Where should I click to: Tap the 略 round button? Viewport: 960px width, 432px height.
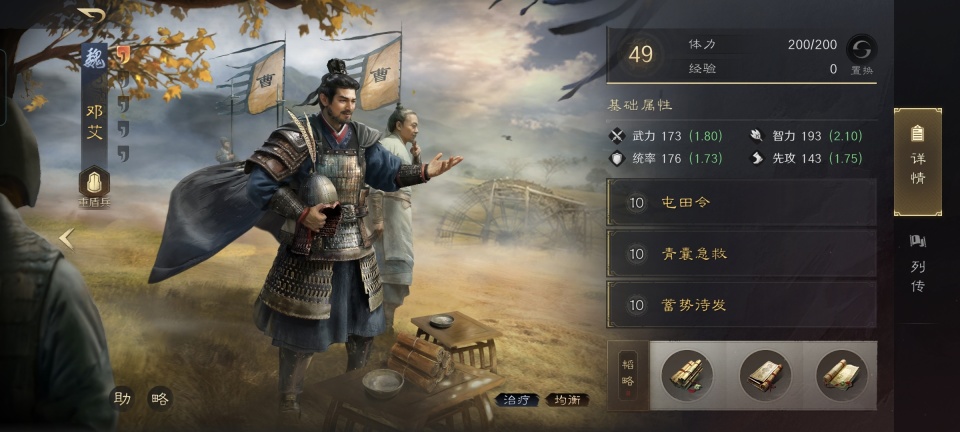(160, 399)
